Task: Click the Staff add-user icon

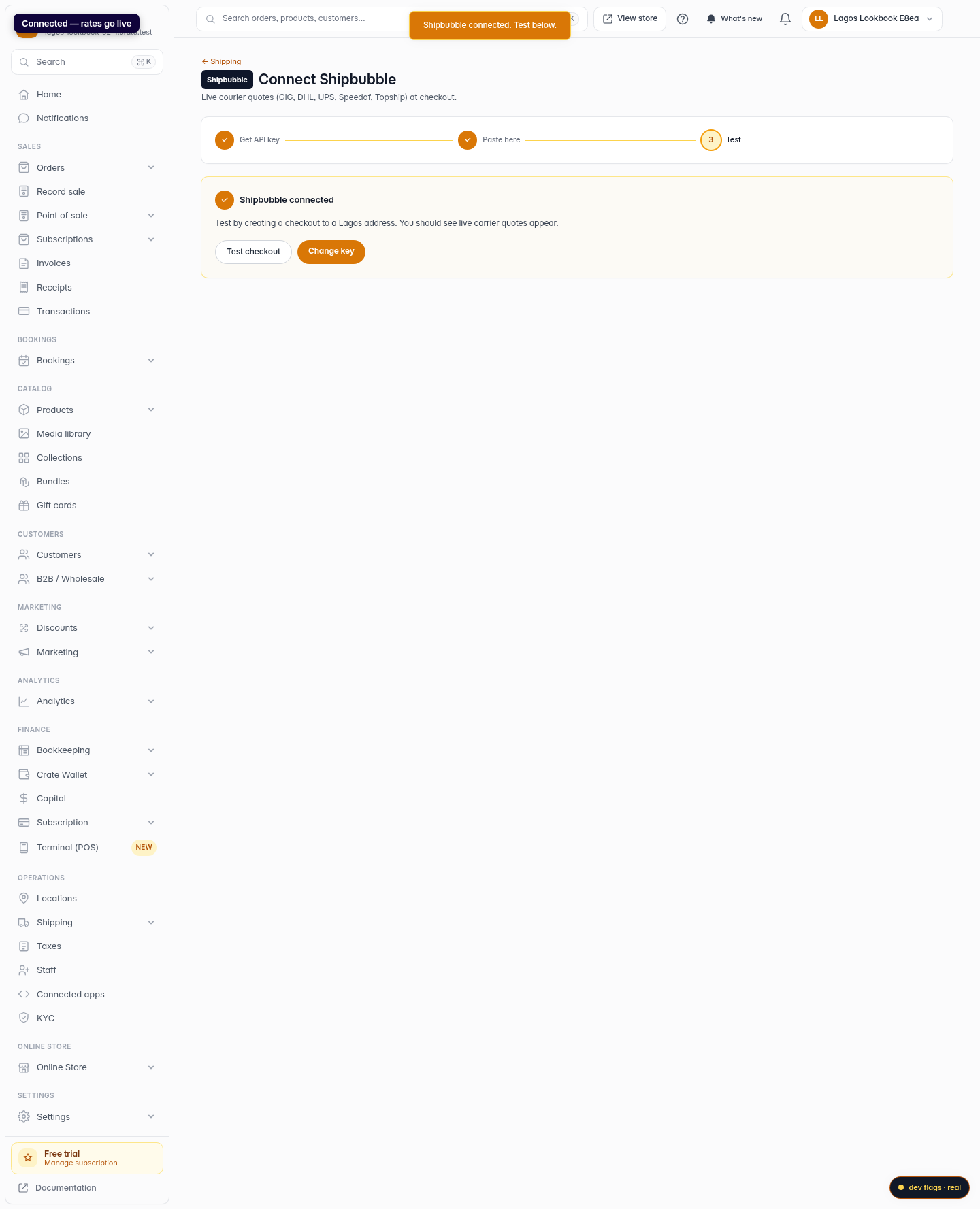Action: point(24,970)
